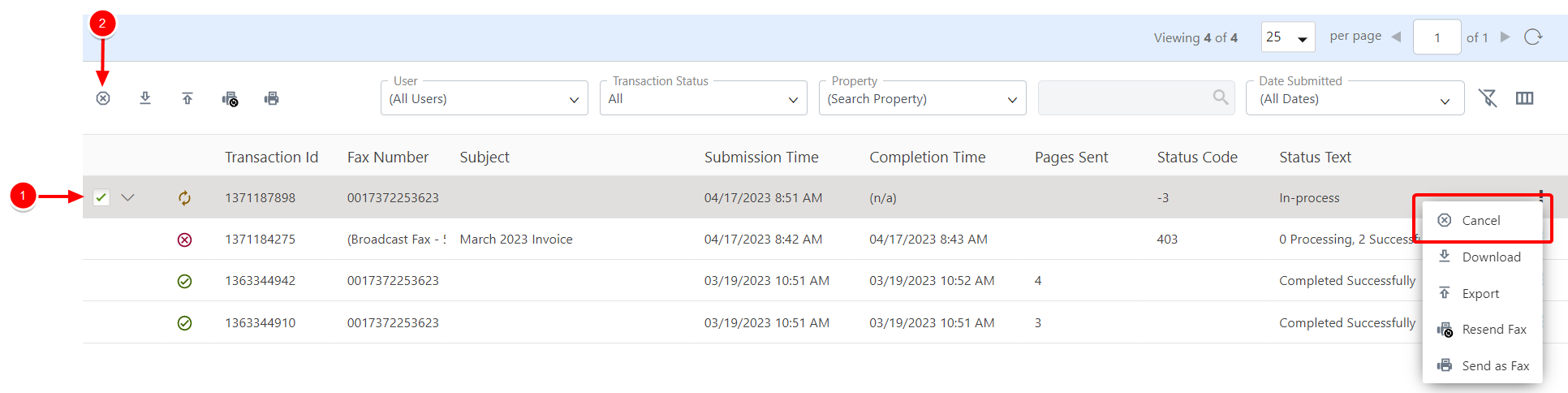
Task: Expand the row 1371187898 details chevron
Action: pos(127,197)
